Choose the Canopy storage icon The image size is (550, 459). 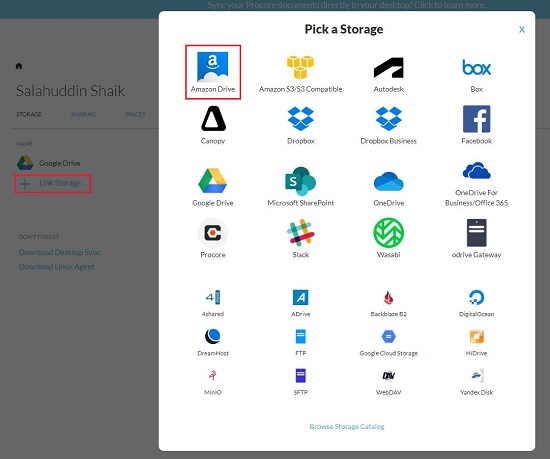tap(213, 119)
